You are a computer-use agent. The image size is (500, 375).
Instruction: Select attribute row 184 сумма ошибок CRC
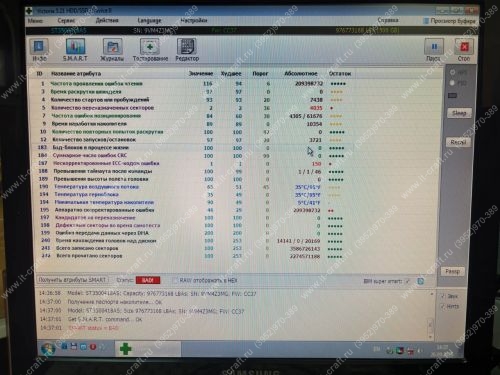[x=195, y=156]
